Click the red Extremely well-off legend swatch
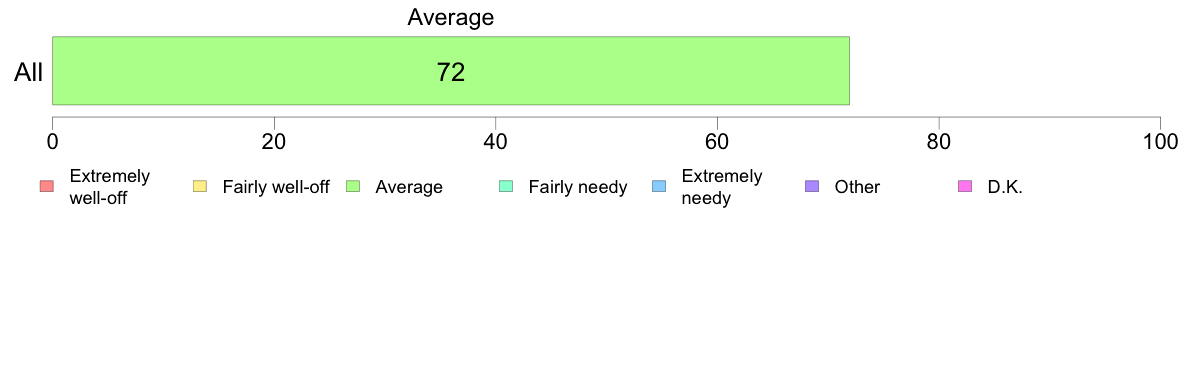Viewport: 1188px width, 368px height. tap(47, 187)
